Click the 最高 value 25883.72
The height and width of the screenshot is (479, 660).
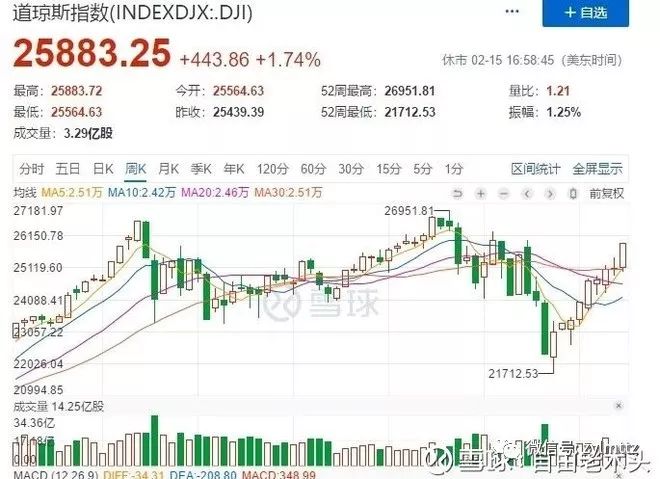click(x=77, y=91)
